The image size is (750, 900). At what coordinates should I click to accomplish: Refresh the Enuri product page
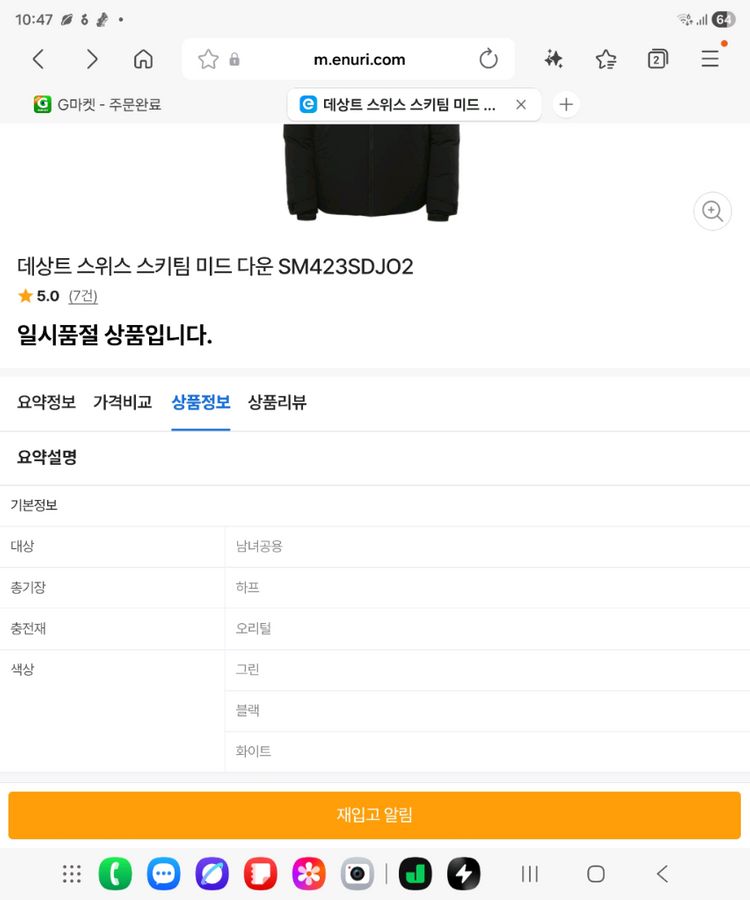point(489,59)
